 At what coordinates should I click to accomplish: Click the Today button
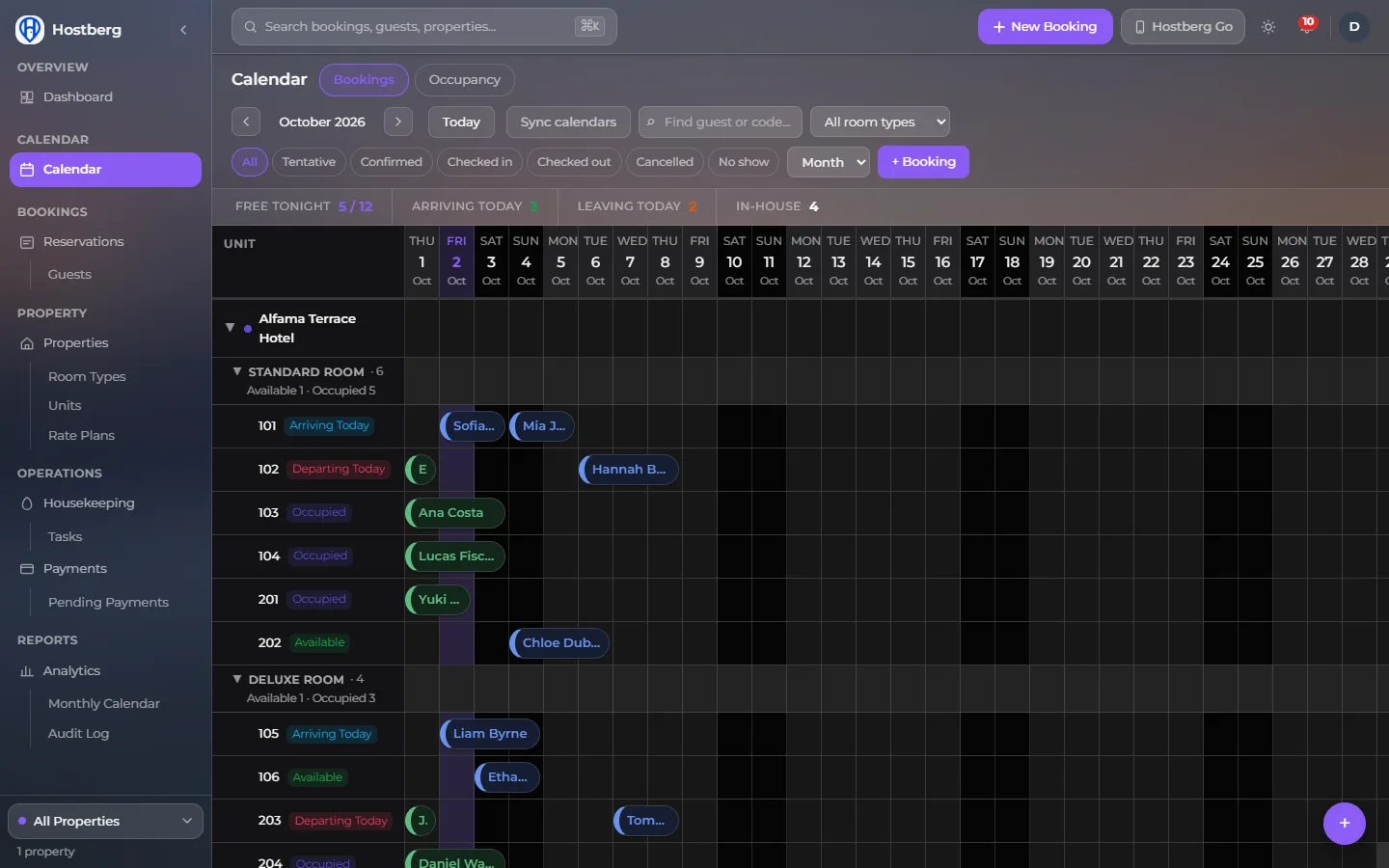(461, 122)
